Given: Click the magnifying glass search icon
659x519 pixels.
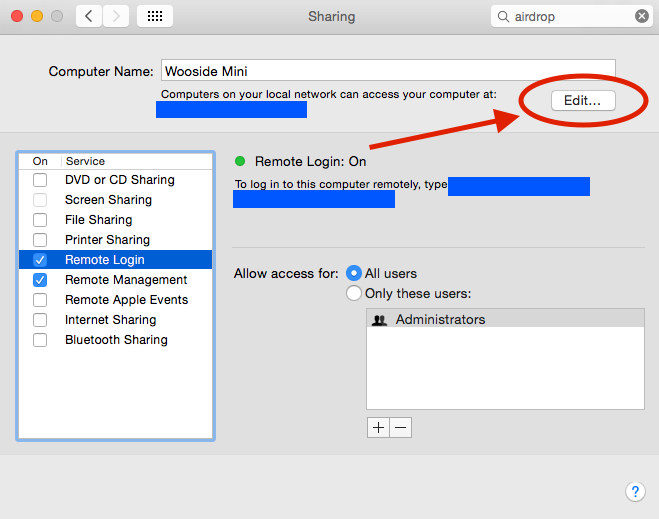Looking at the screenshot, I should coord(503,16).
